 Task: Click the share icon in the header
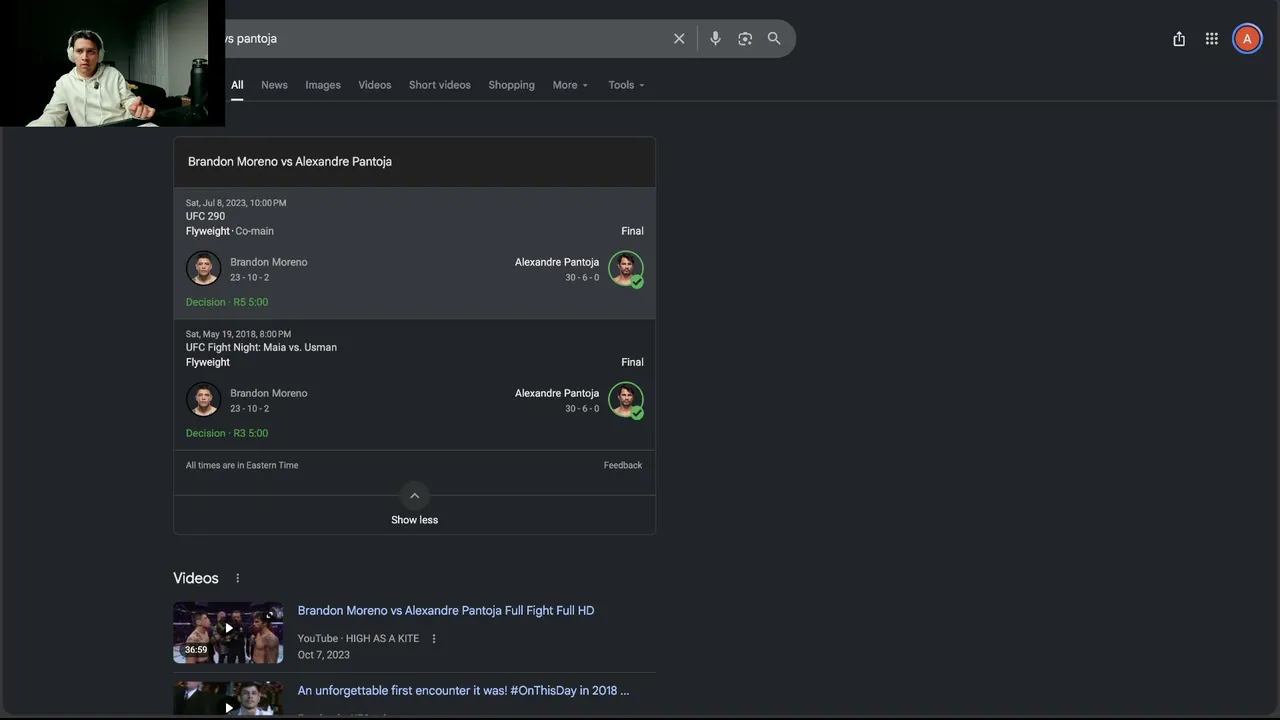point(1179,39)
